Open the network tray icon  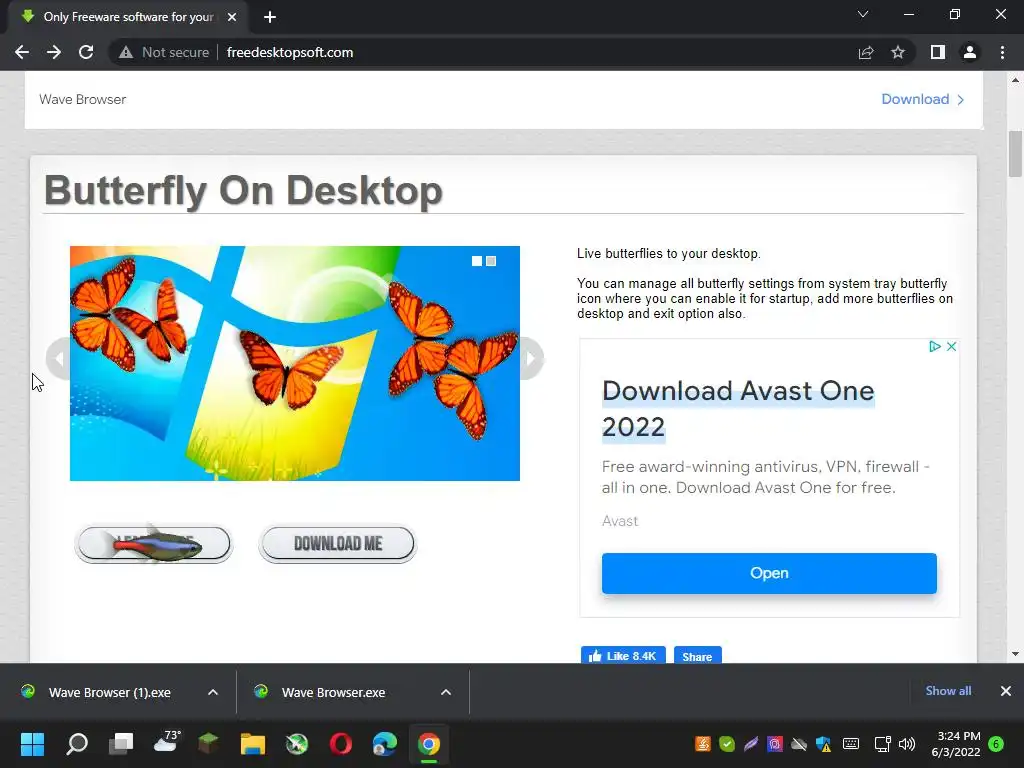(x=882, y=744)
